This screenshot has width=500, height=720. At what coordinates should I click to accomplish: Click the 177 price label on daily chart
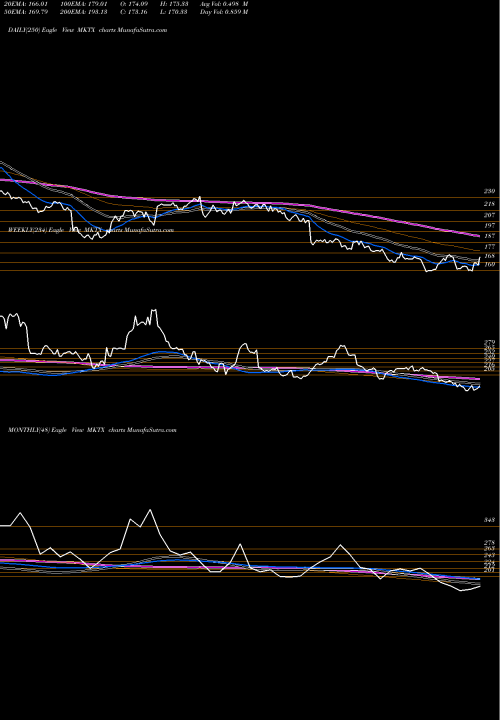click(x=489, y=247)
